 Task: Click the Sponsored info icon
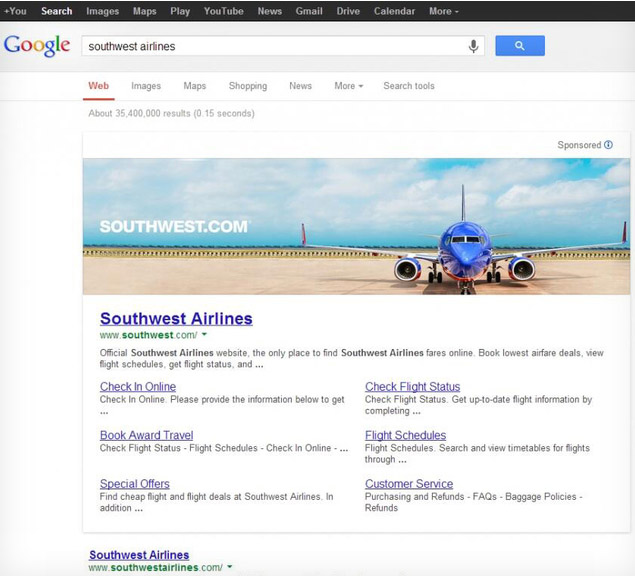(608, 145)
